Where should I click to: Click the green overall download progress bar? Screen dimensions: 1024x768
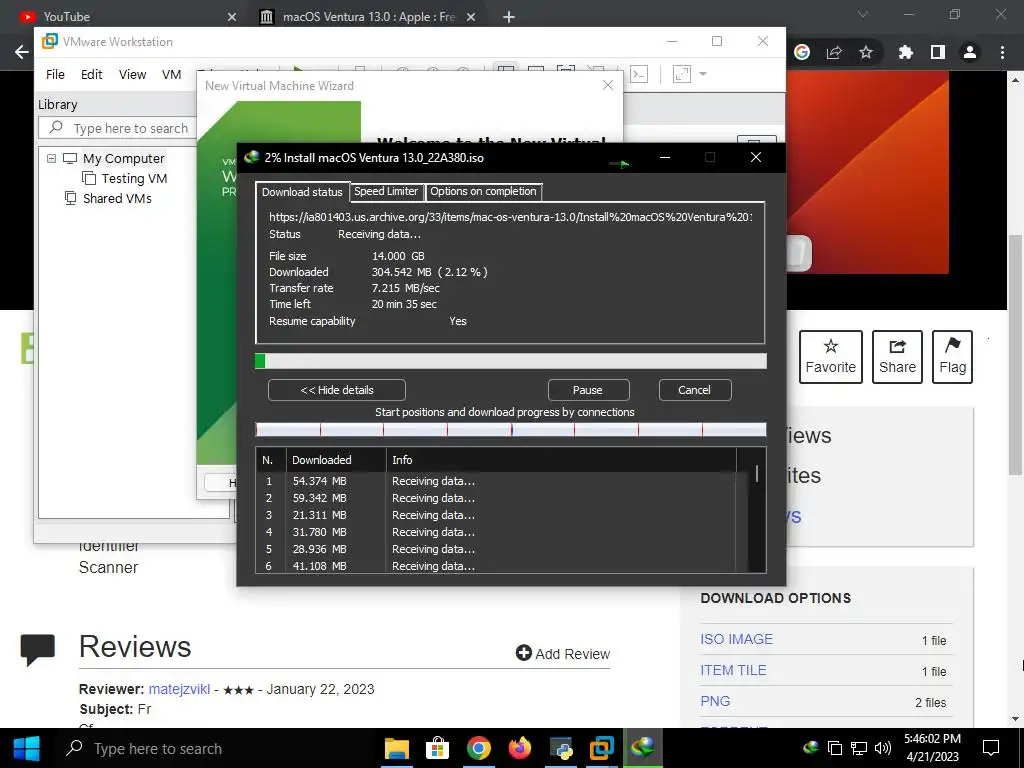[511, 361]
